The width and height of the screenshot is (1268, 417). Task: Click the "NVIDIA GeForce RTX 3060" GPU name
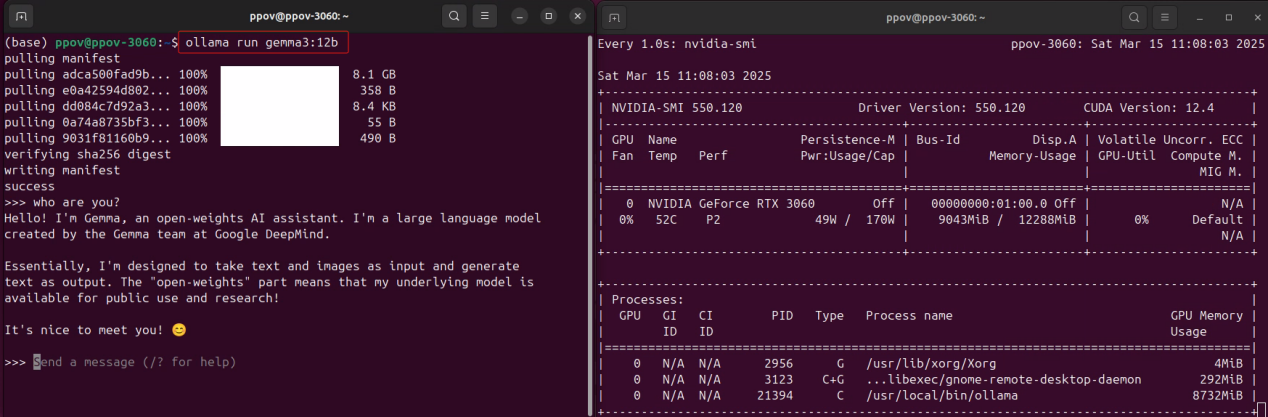[x=732, y=203]
